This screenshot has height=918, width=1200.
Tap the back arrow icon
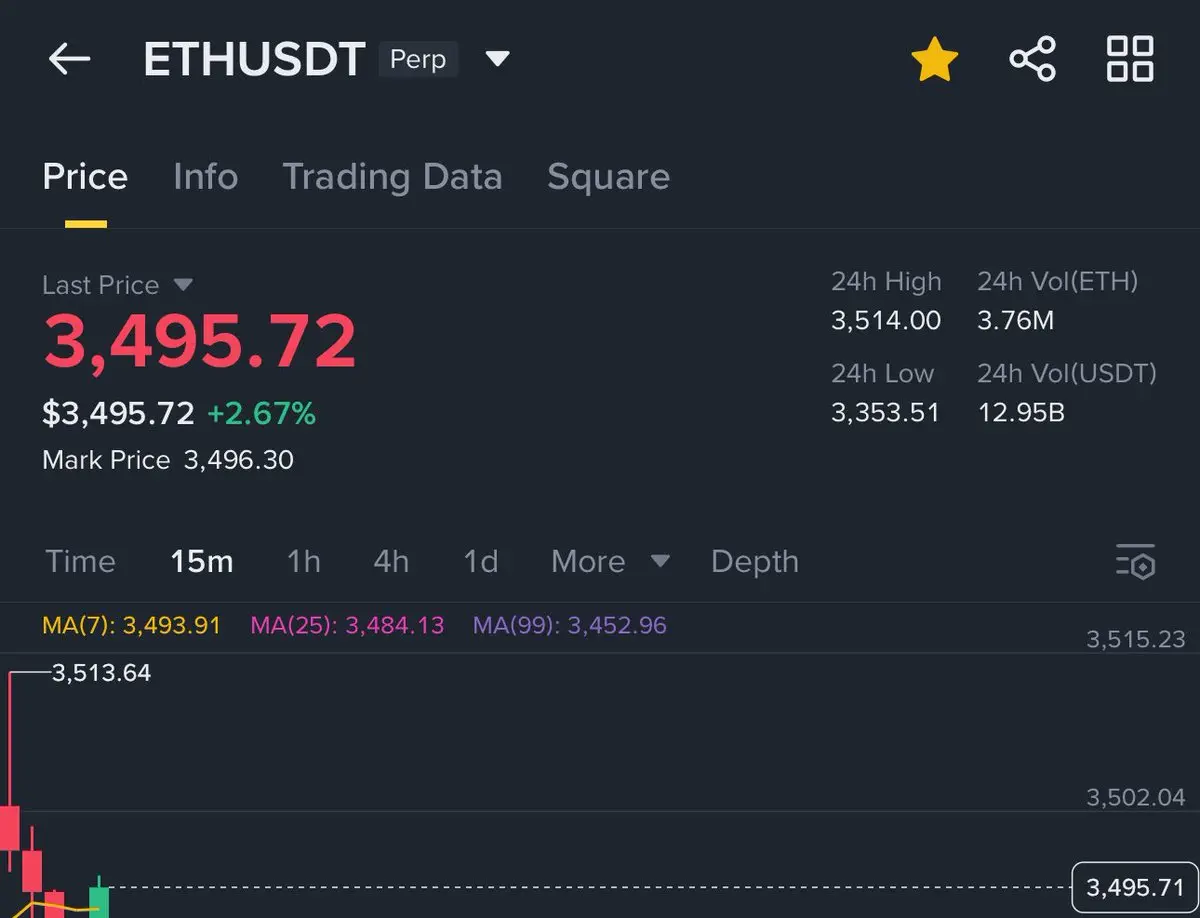pos(69,59)
